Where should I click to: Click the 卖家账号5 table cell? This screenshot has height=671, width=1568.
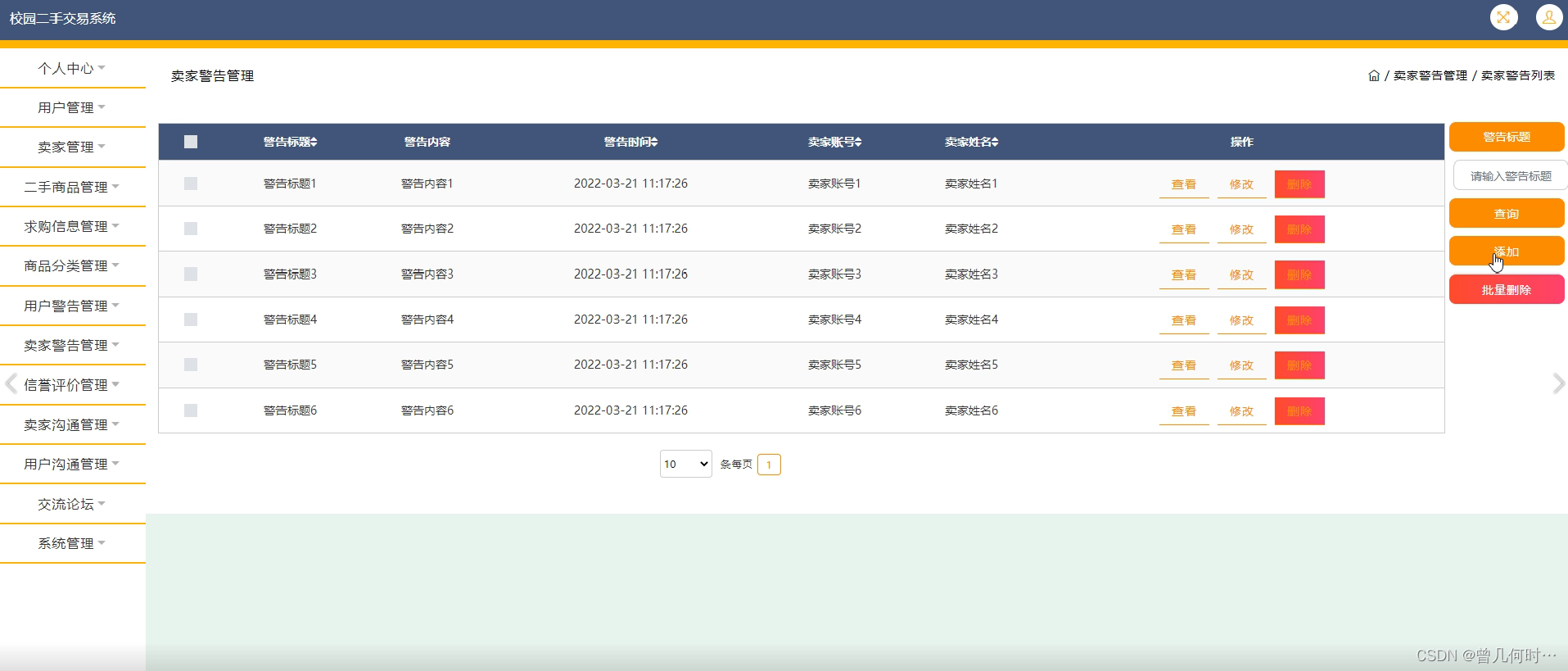[834, 365]
